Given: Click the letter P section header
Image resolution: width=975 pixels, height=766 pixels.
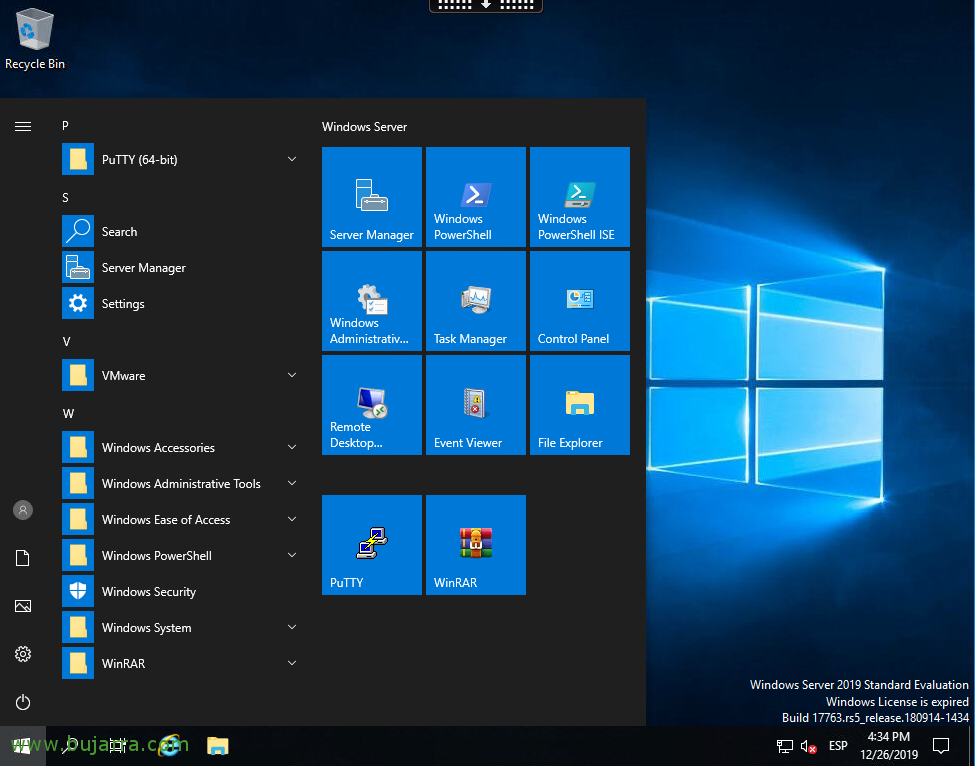Looking at the screenshot, I should [x=65, y=126].
